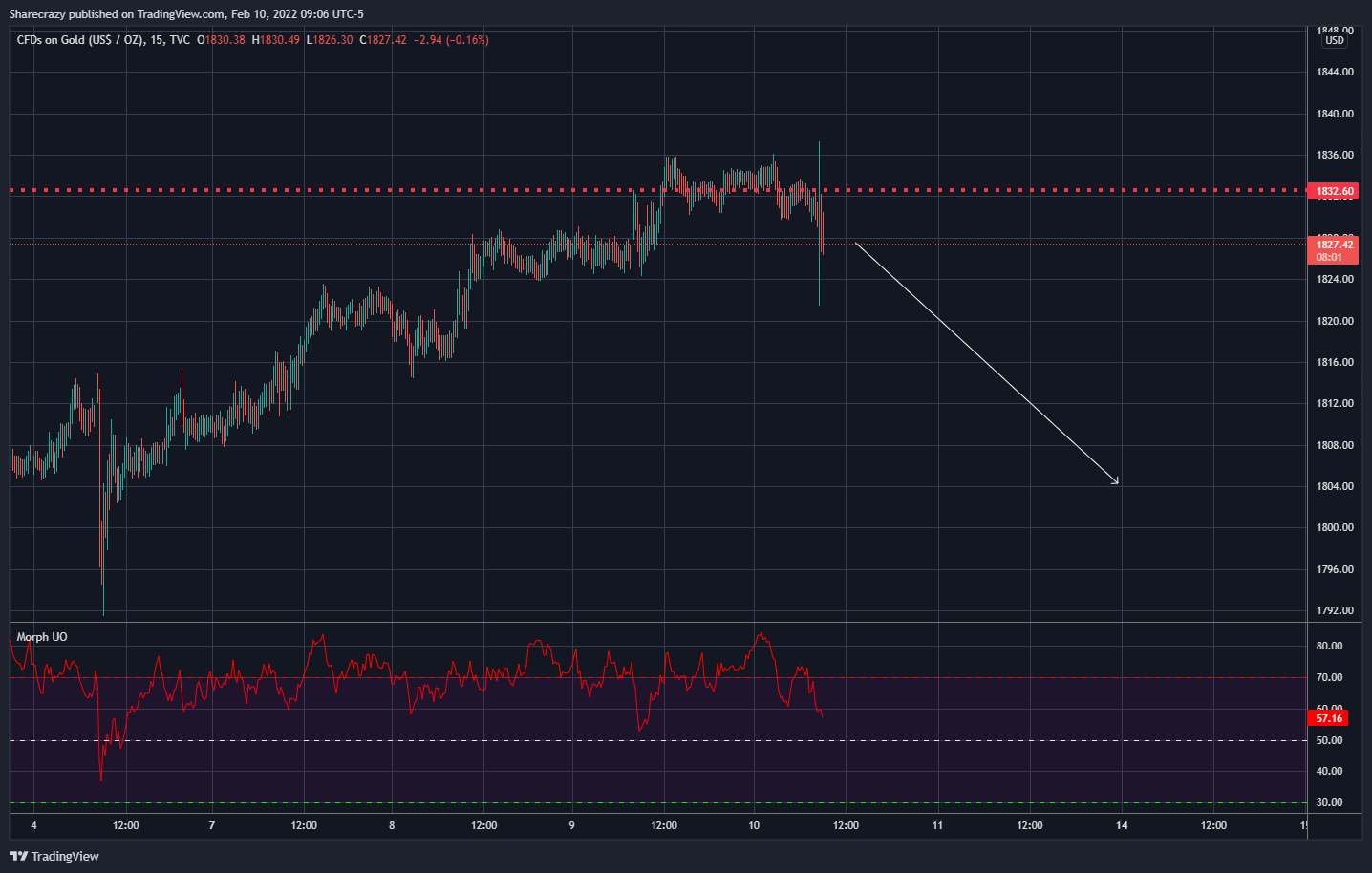Viewport: 1372px width, 873px height.
Task: Click the 70.00 oscillator scale label
Action: [1329, 677]
